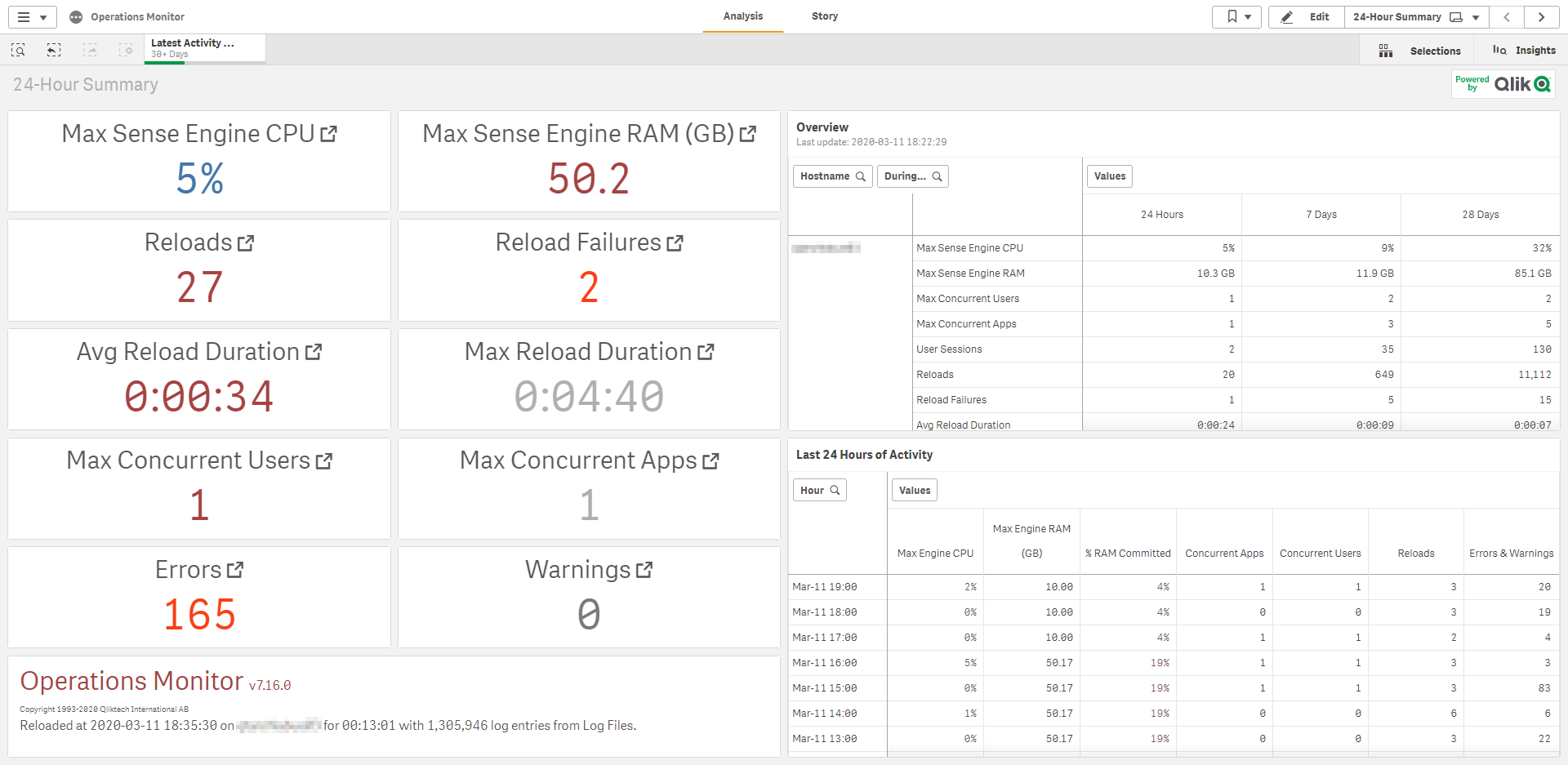Image resolution: width=1568 pixels, height=765 pixels.
Task: Switch to the Analysis tab
Action: click(743, 16)
